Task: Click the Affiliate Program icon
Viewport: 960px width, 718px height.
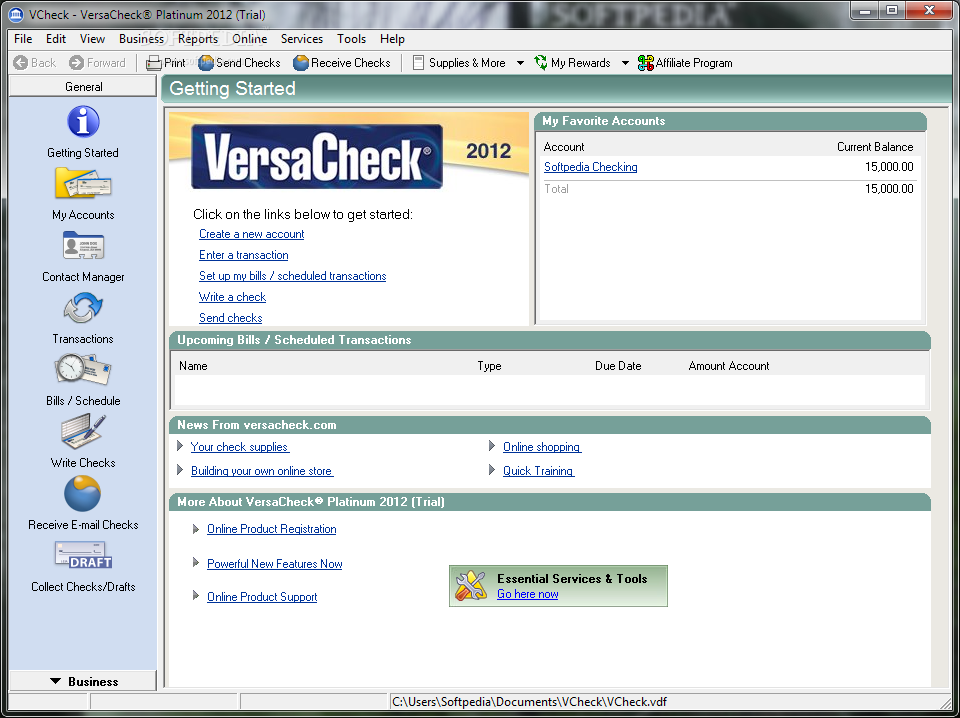Action: tap(645, 62)
